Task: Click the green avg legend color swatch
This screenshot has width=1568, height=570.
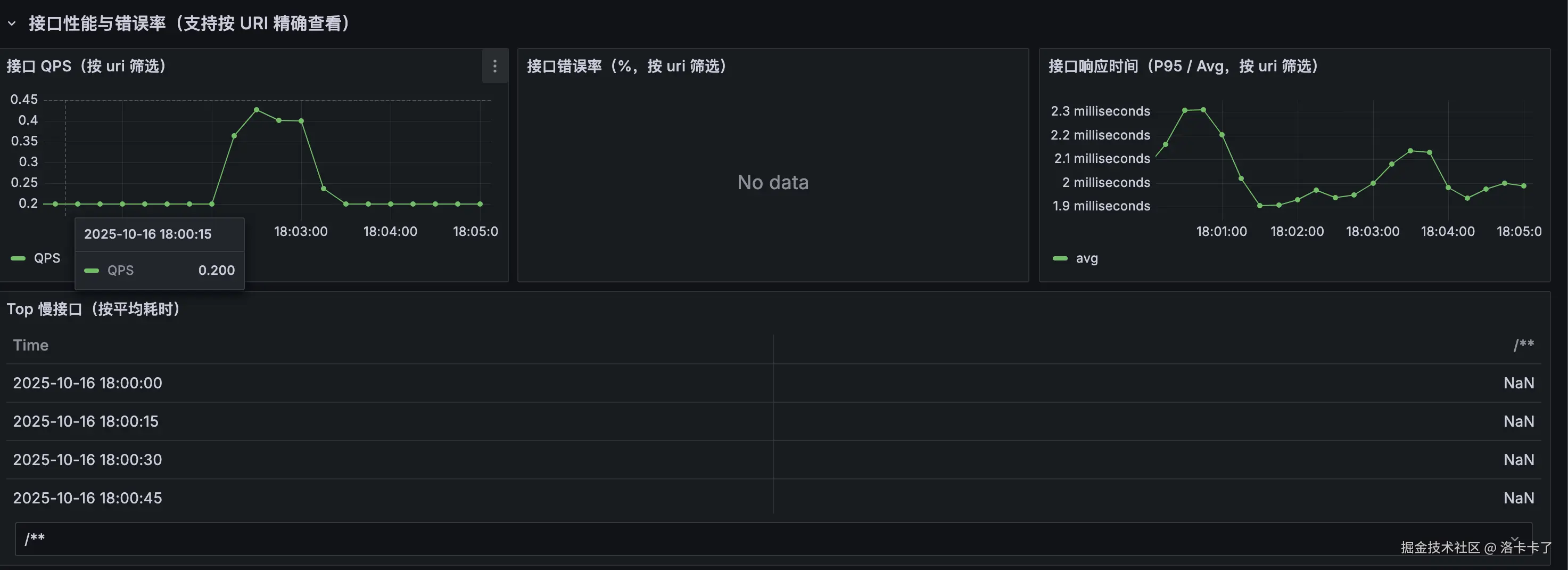Action: coord(1060,258)
